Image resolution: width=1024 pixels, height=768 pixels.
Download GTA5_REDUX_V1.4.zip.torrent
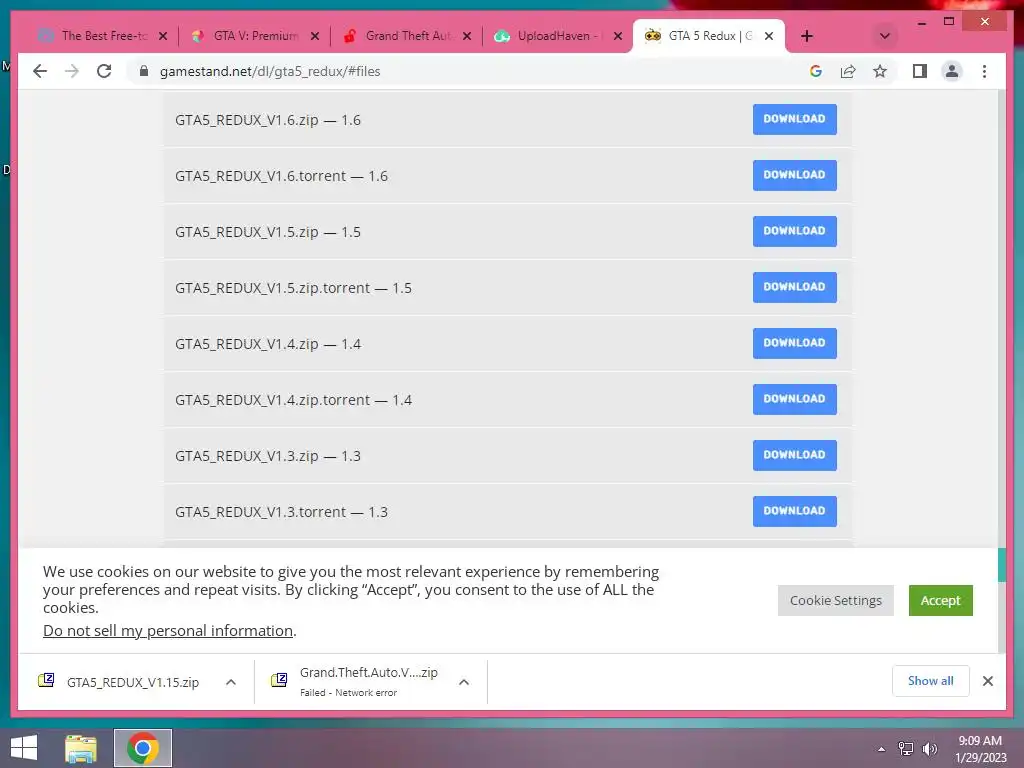click(794, 399)
